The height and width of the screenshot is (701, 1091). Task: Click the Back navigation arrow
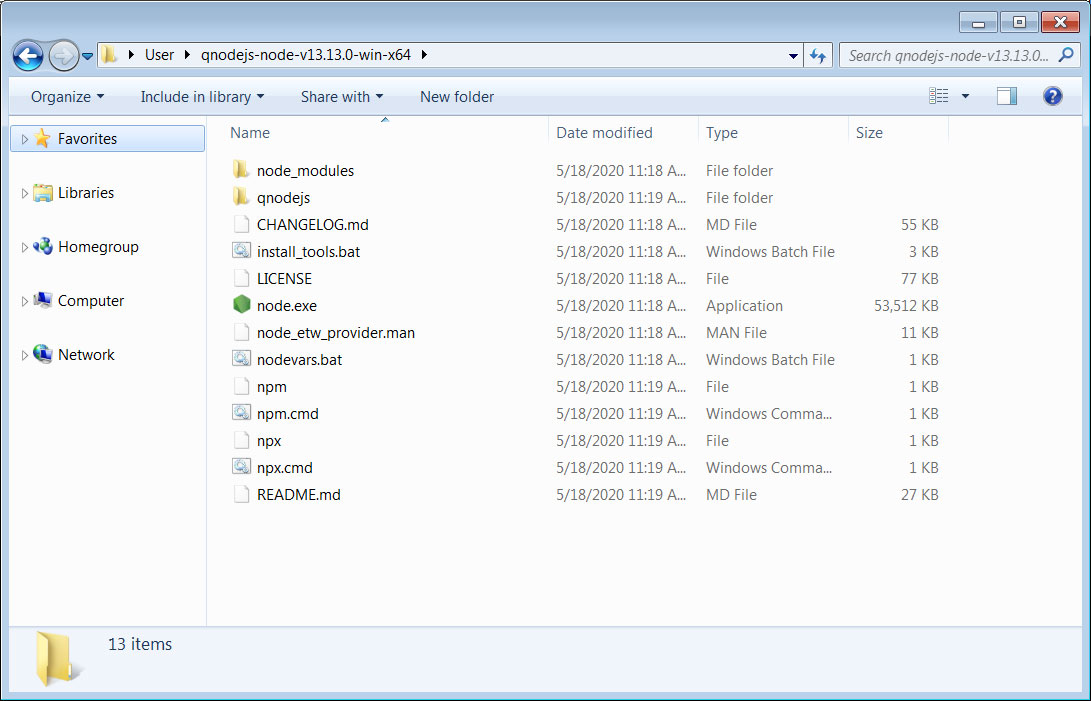(x=28, y=56)
